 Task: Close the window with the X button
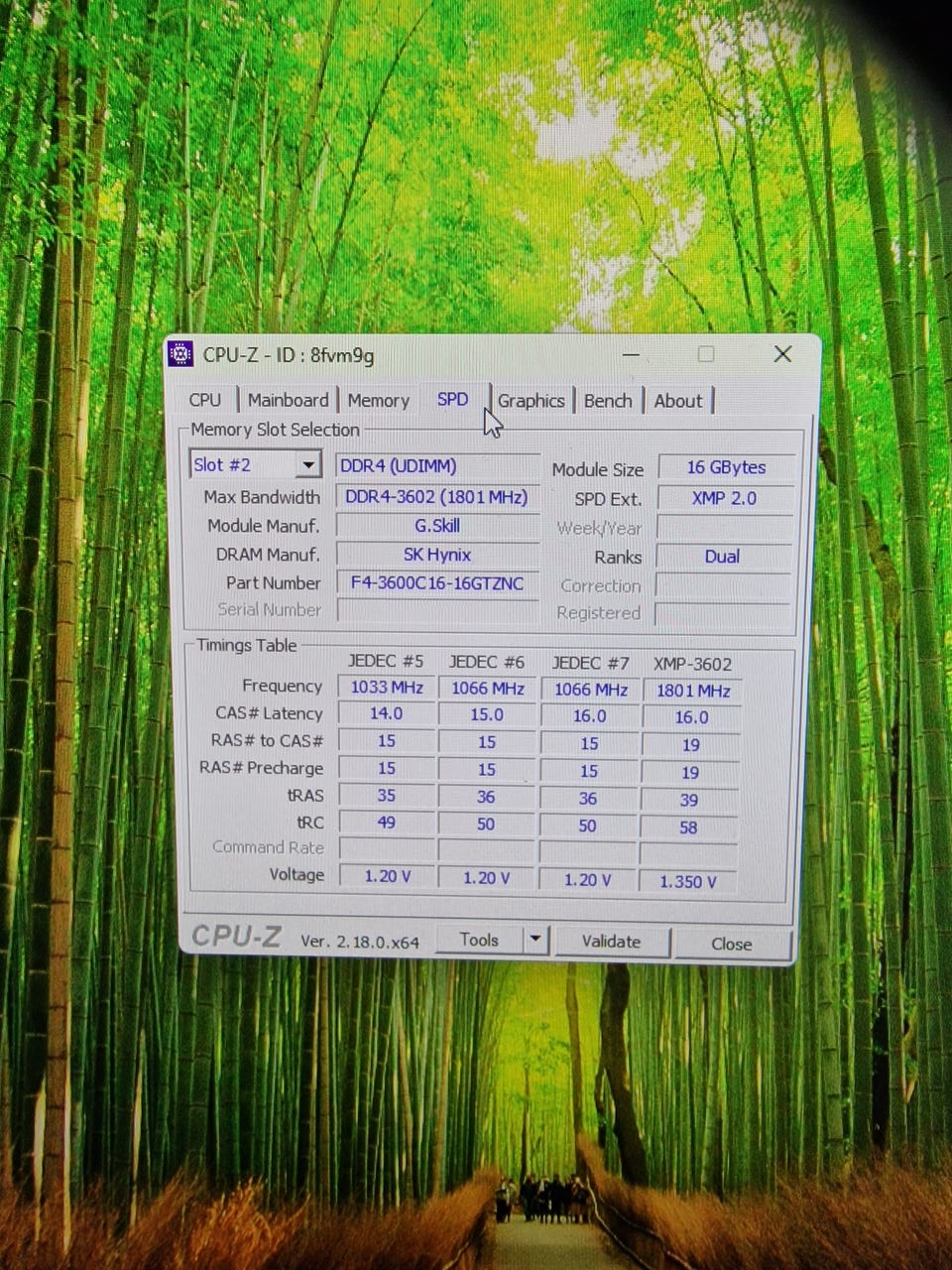coord(782,354)
